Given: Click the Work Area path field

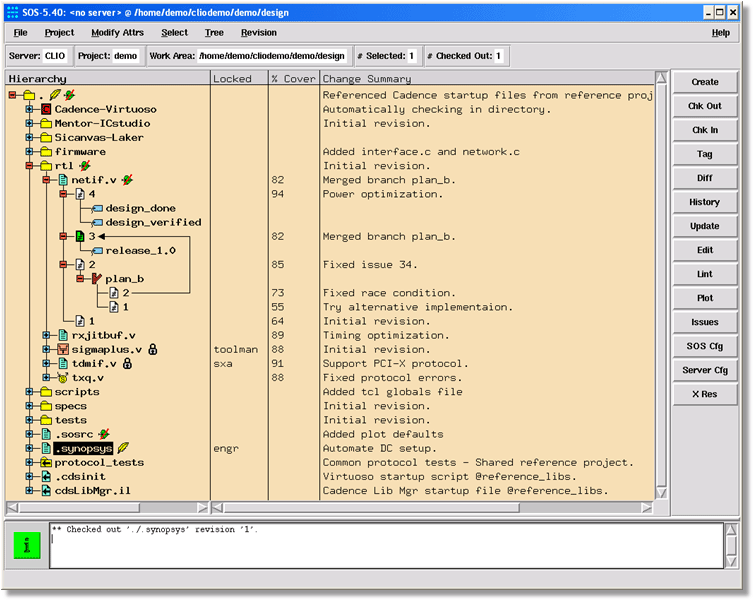Looking at the screenshot, I should click(272, 56).
